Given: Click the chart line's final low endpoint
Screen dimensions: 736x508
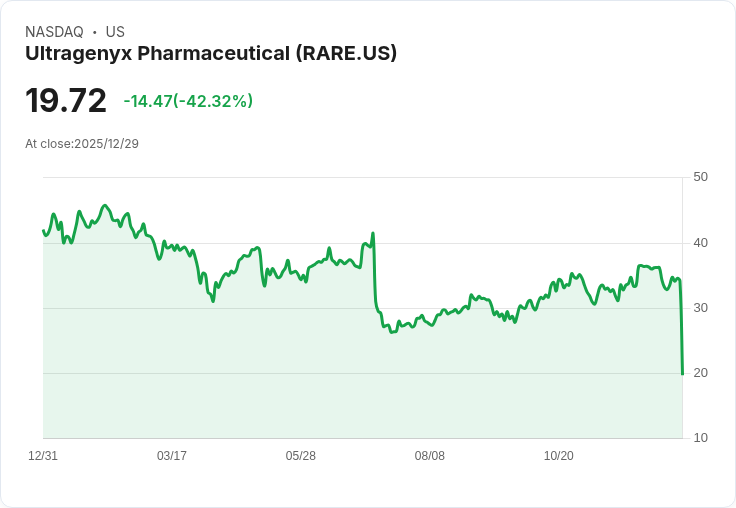Looking at the screenshot, I should point(682,374).
